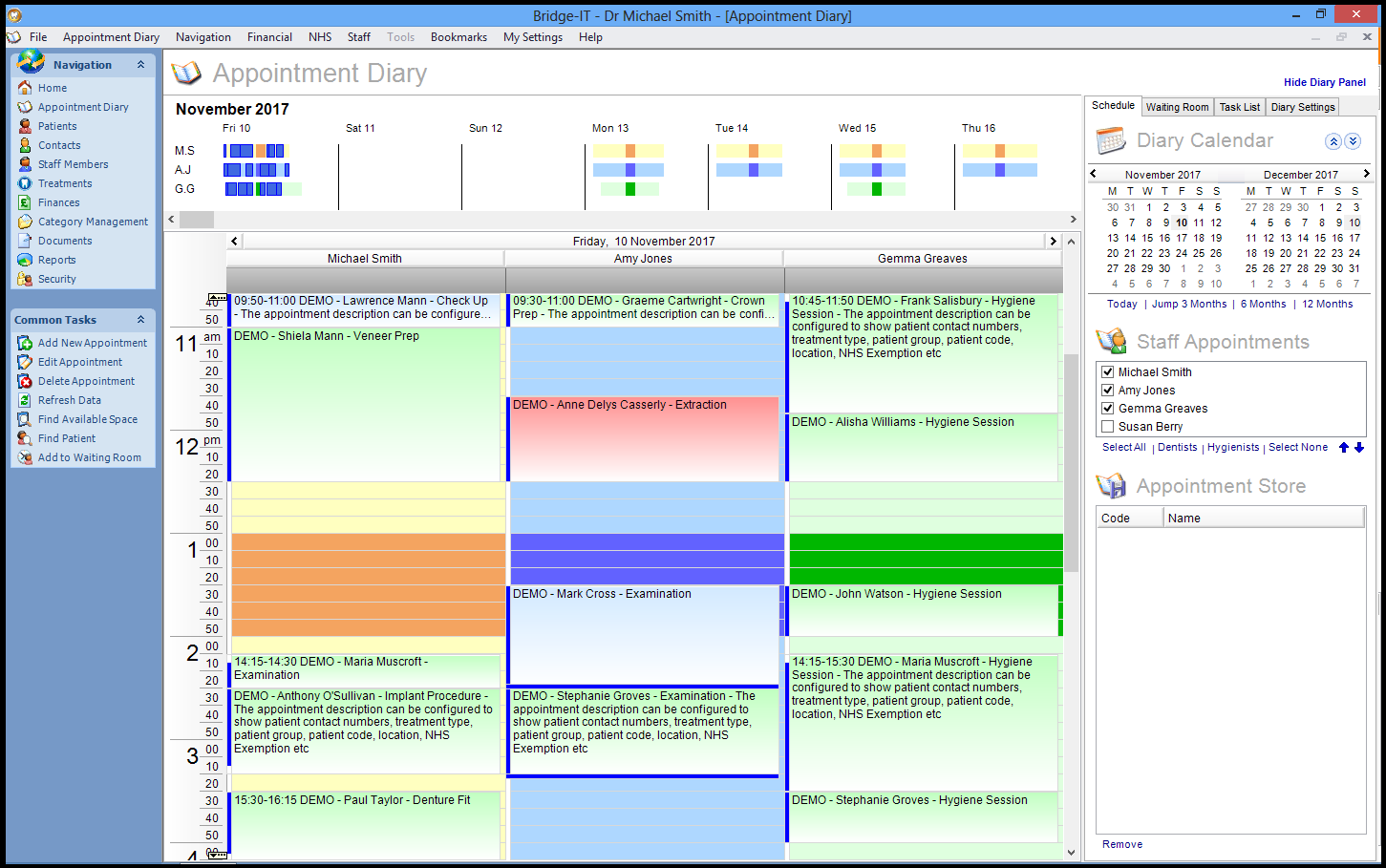The image size is (1386, 868).
Task: Move selected staff down with blue arrow
Action: 1359,447
